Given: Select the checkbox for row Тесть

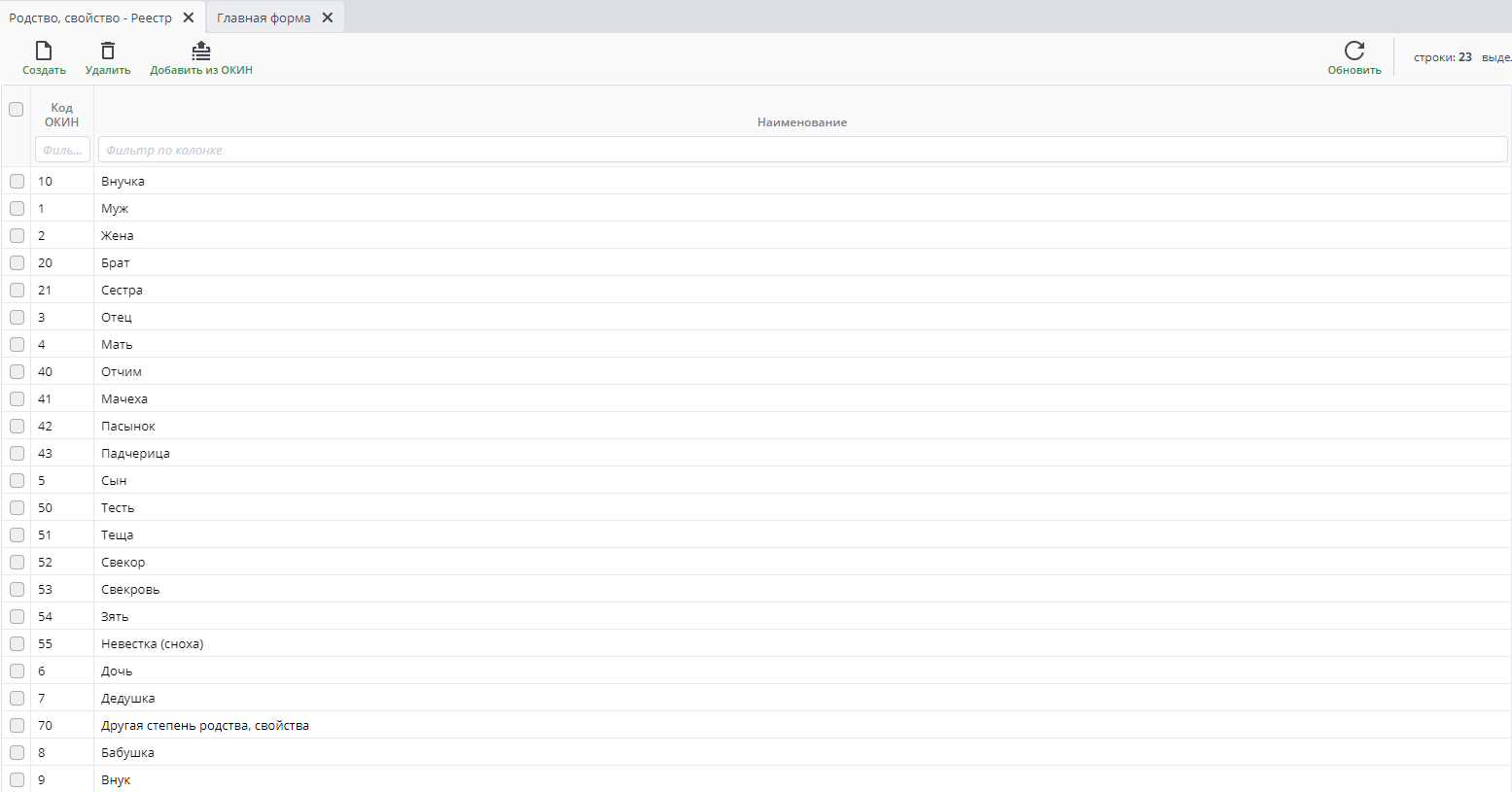Looking at the screenshot, I should [17, 507].
